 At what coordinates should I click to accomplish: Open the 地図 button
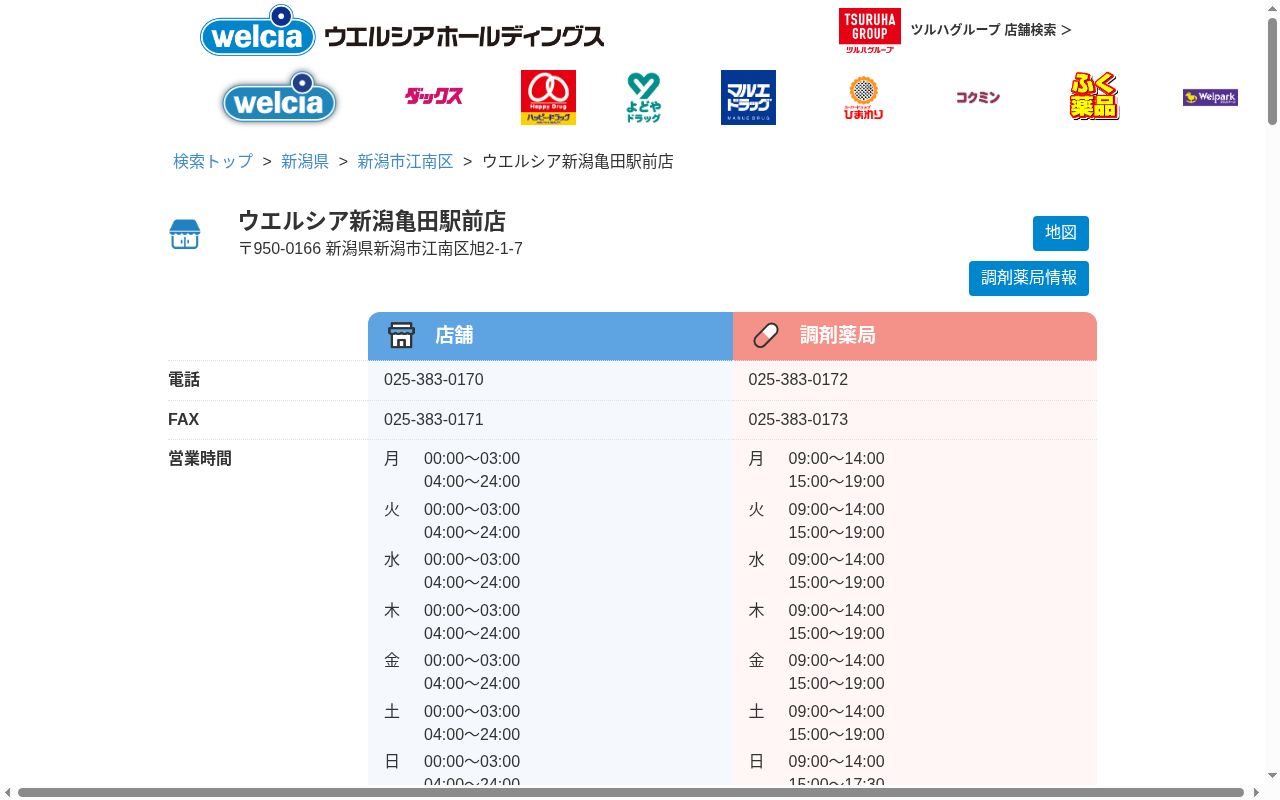pyautogui.click(x=1061, y=233)
